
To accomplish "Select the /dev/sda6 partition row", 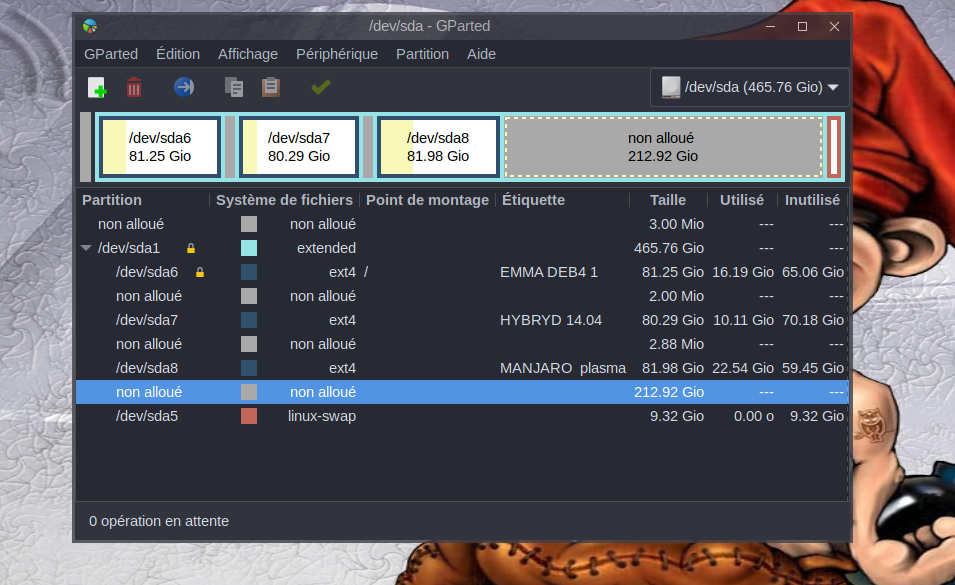I will coord(462,272).
